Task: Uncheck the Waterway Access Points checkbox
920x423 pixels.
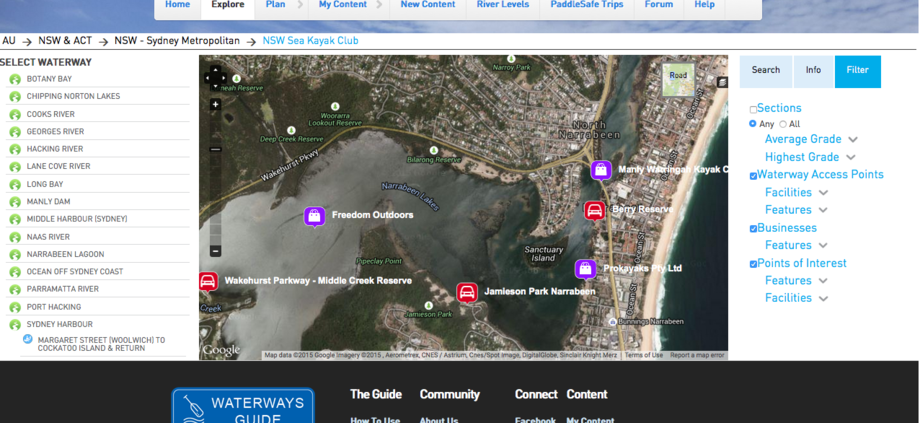Action: (x=753, y=176)
